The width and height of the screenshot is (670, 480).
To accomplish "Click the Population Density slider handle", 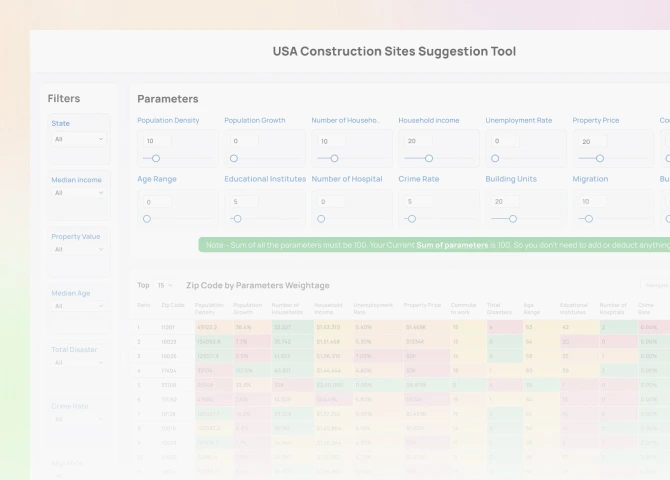I will coord(156,158).
